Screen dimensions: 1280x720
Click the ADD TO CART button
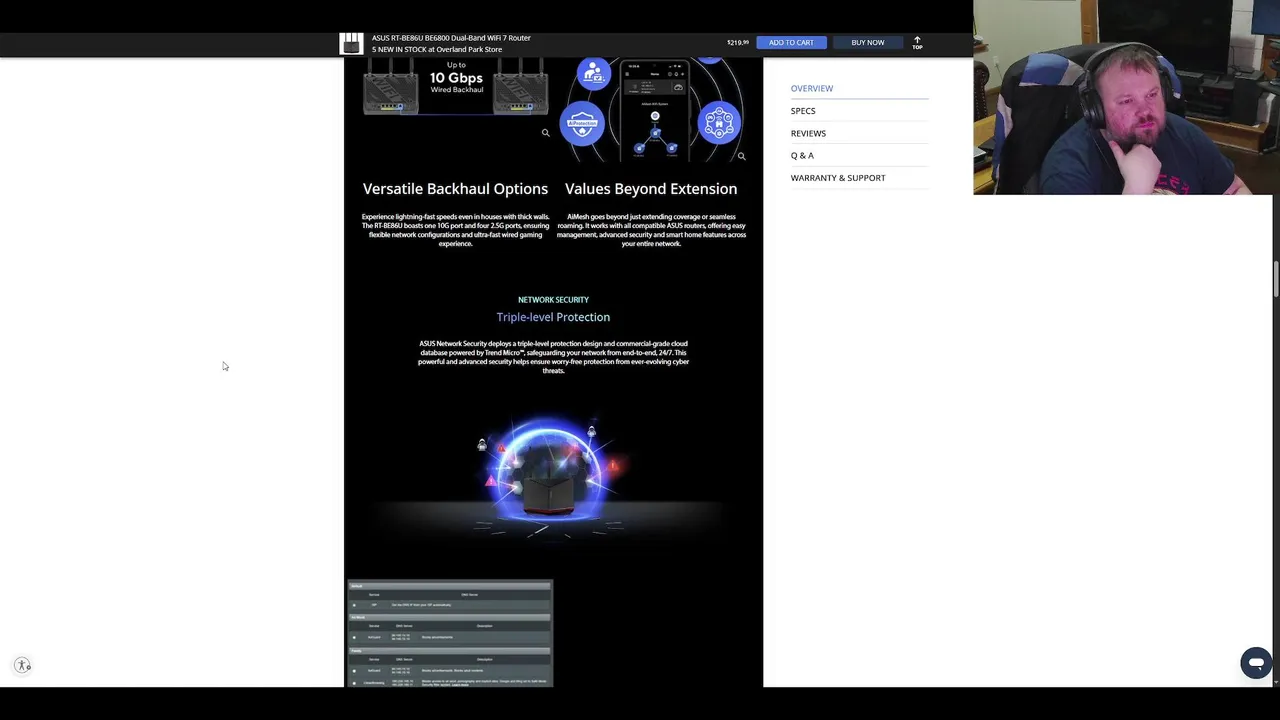point(791,42)
